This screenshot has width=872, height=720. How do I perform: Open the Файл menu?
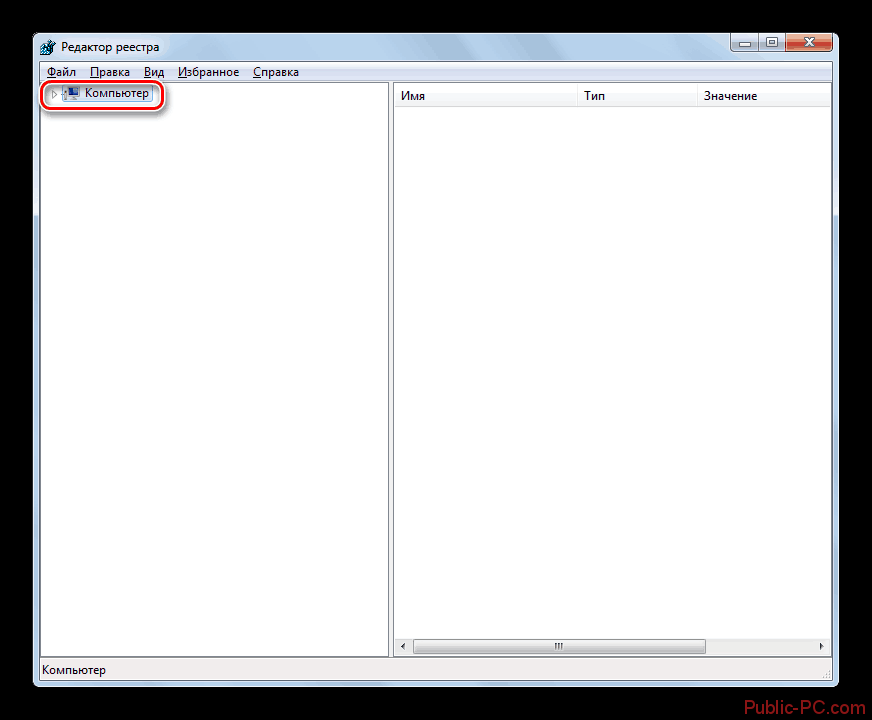pyautogui.click(x=61, y=72)
